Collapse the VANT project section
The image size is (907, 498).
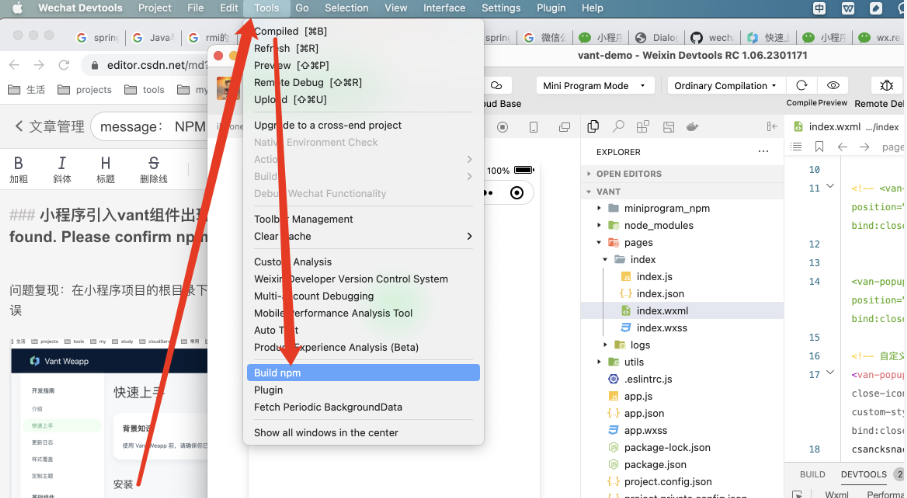click(683, 191)
